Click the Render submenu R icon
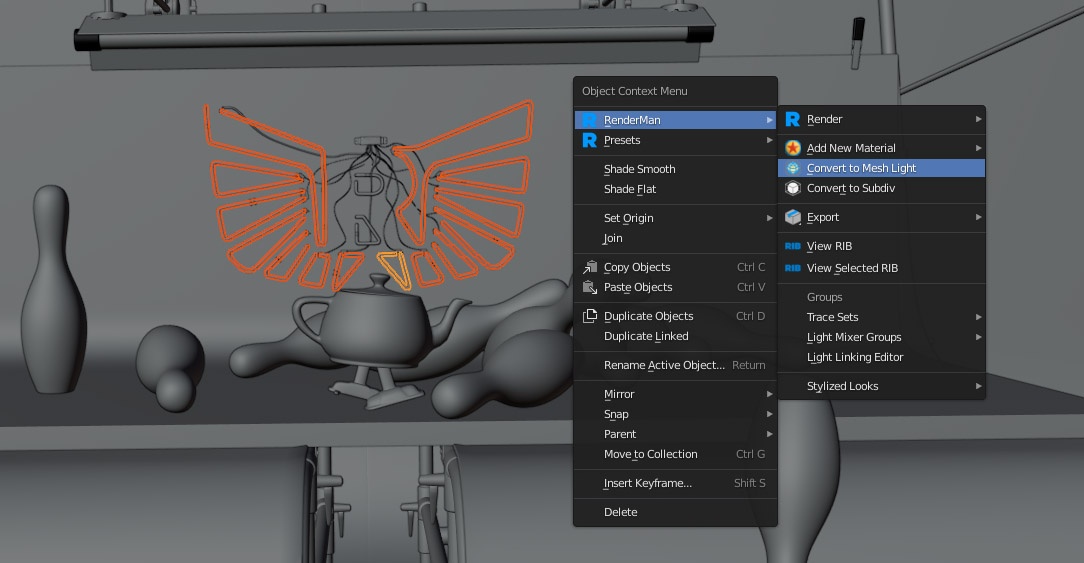The width and height of the screenshot is (1084, 563). [x=793, y=120]
